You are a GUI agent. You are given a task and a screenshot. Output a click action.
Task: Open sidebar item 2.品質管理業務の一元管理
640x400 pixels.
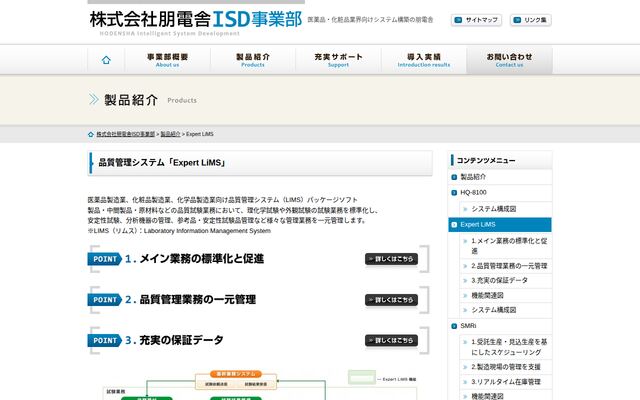coord(509,266)
